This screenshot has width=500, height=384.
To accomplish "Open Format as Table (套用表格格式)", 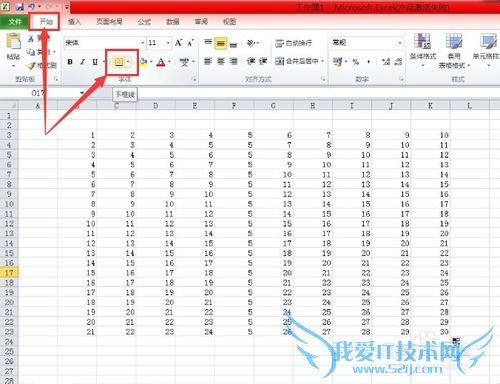I will [454, 51].
